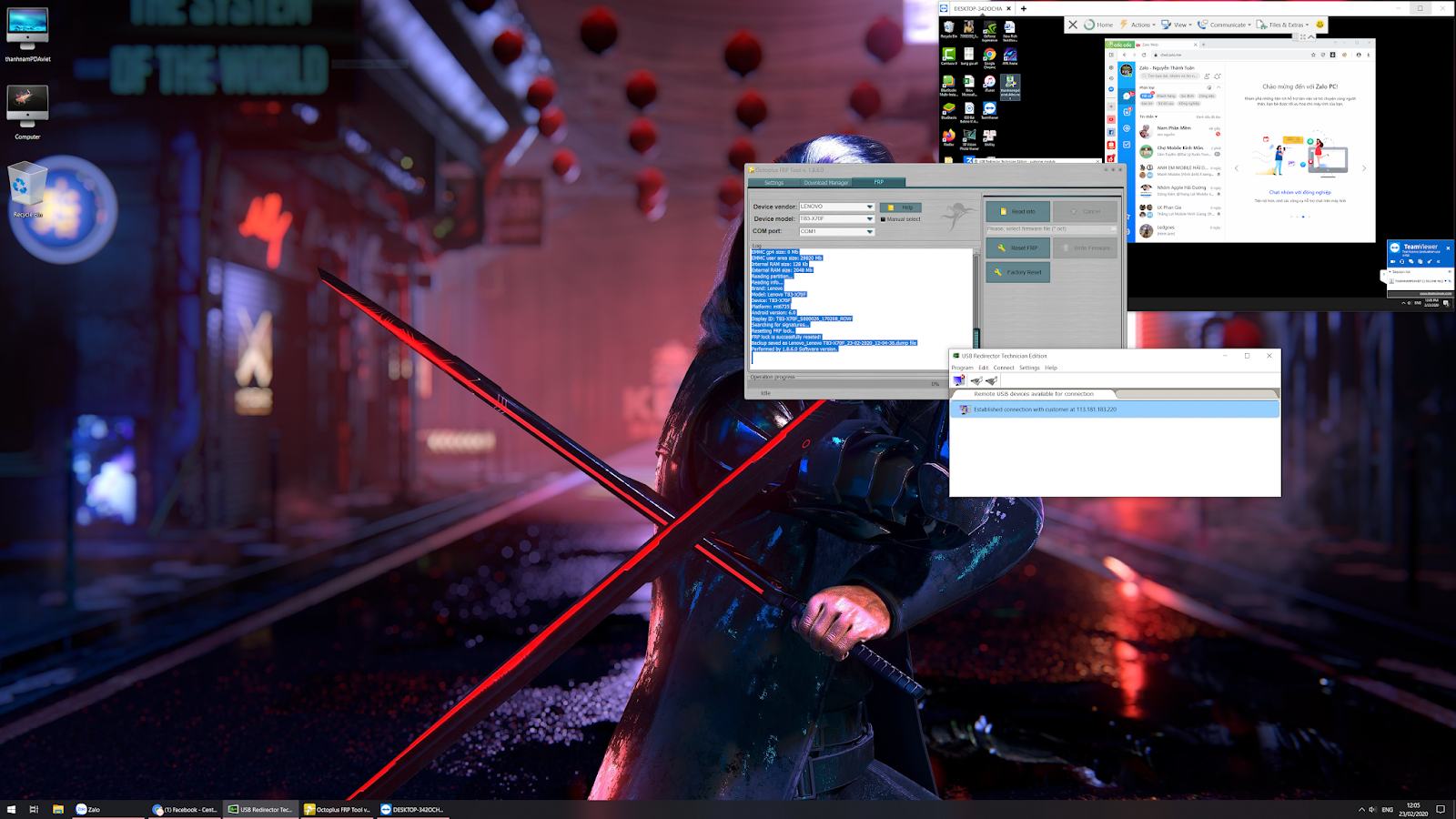Open Settings menu in USB Redirector

point(1029,368)
